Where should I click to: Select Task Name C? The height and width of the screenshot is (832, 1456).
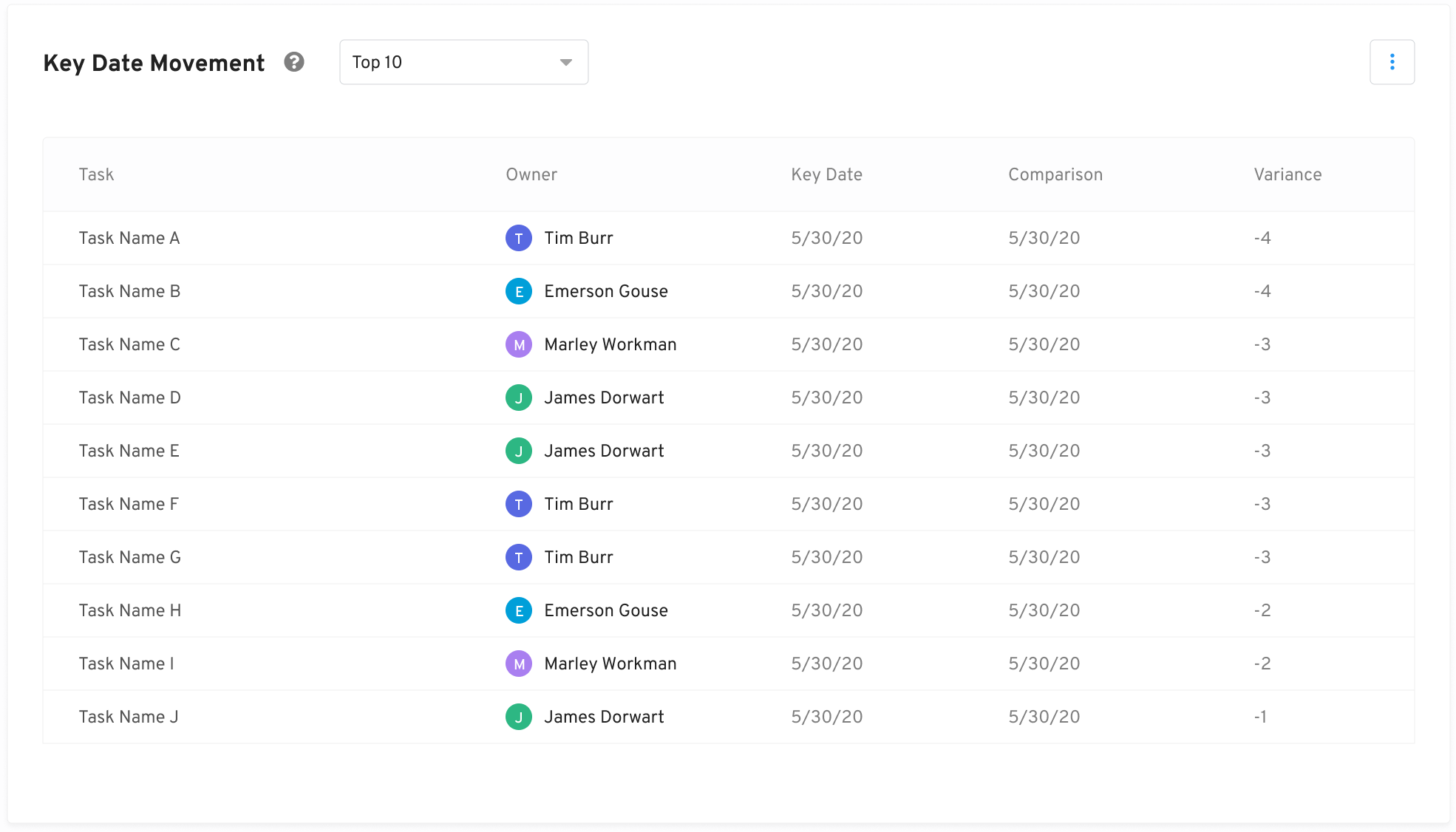129,344
